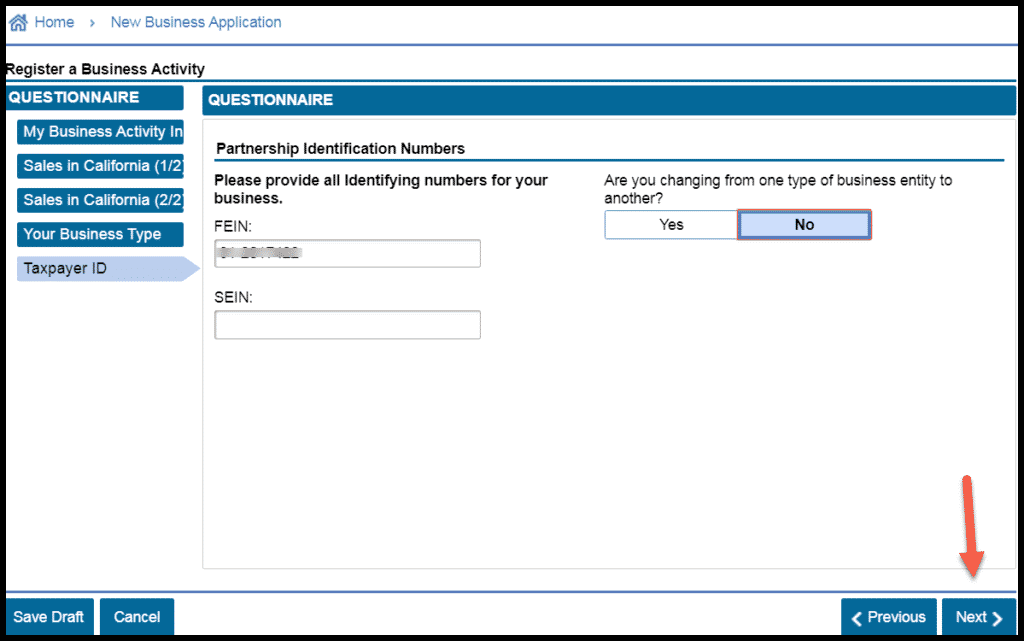Click the Home house icon
Image resolution: width=1024 pixels, height=641 pixels.
point(18,22)
